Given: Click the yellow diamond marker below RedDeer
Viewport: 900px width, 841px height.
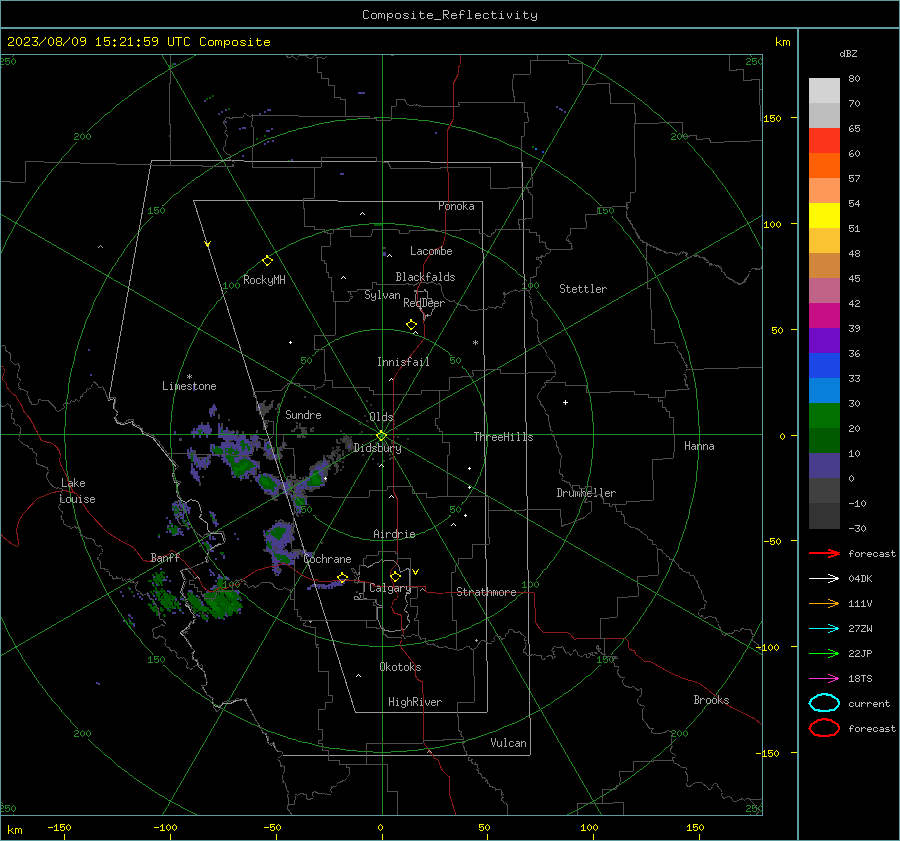Looking at the screenshot, I should tap(412, 325).
